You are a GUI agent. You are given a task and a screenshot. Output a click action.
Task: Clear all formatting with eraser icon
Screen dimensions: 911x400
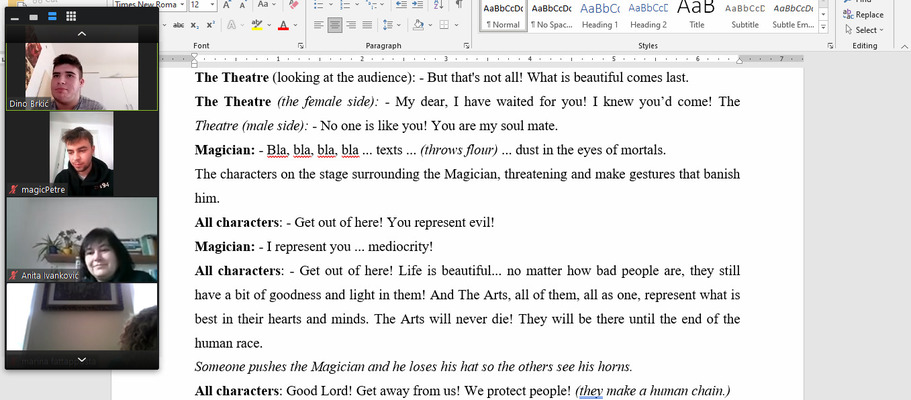293,4
